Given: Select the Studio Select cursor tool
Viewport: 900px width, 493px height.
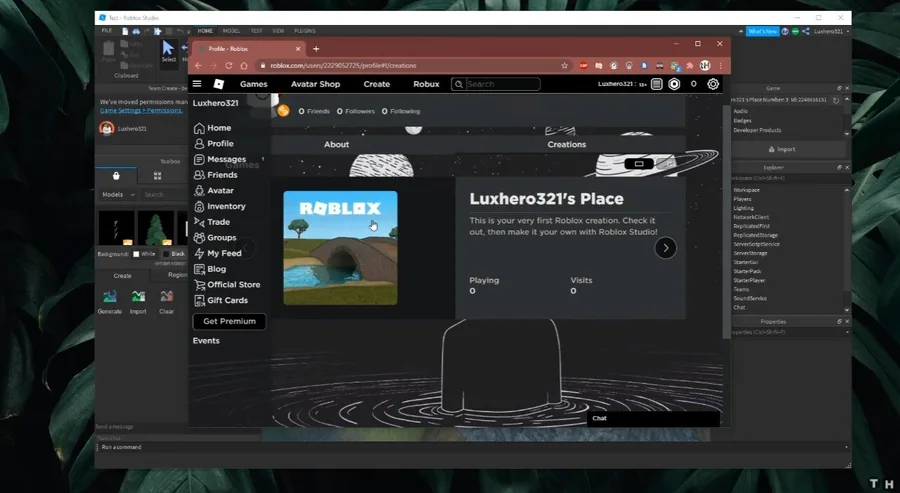Looking at the screenshot, I should point(169,51).
